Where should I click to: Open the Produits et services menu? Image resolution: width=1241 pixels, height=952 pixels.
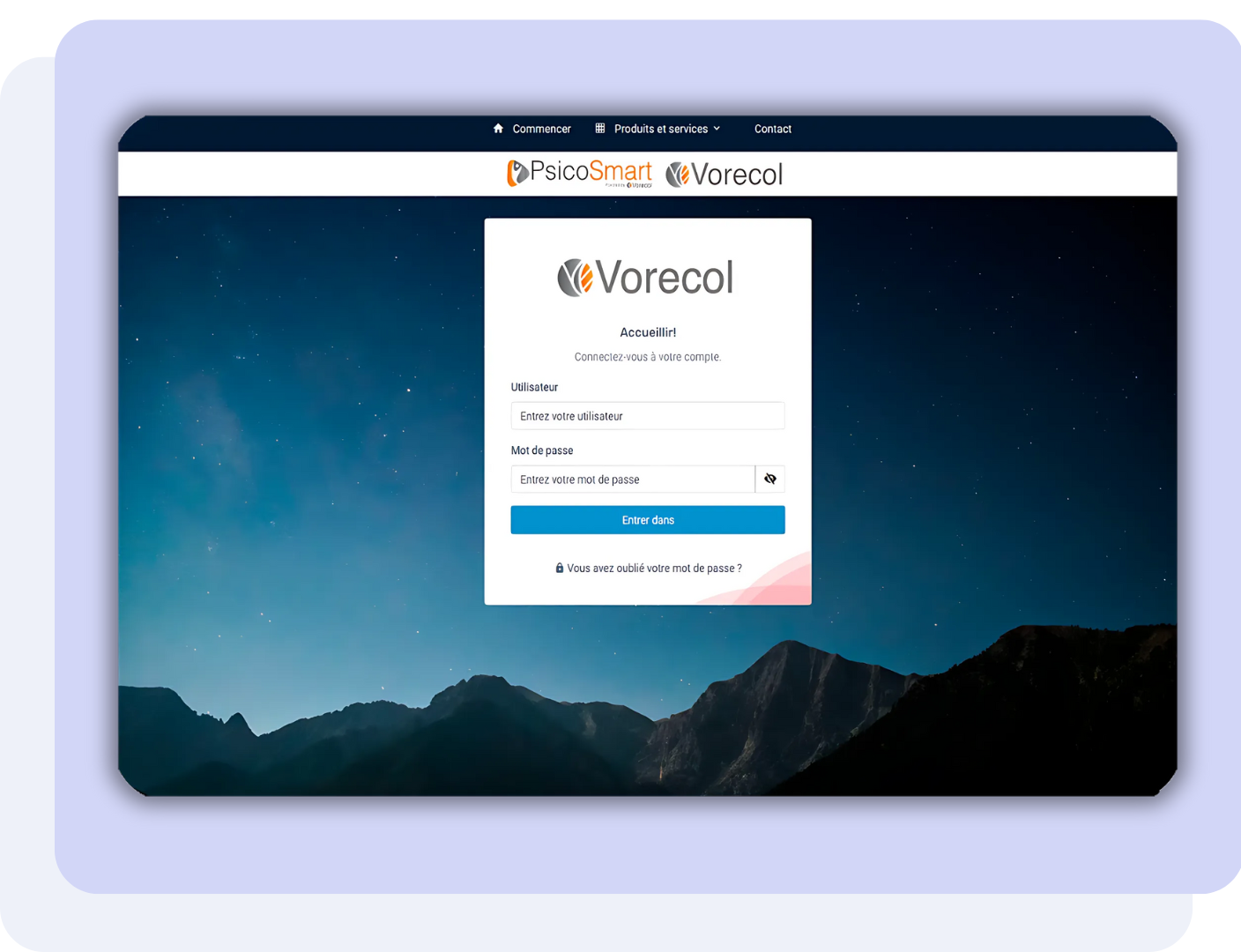coord(660,129)
